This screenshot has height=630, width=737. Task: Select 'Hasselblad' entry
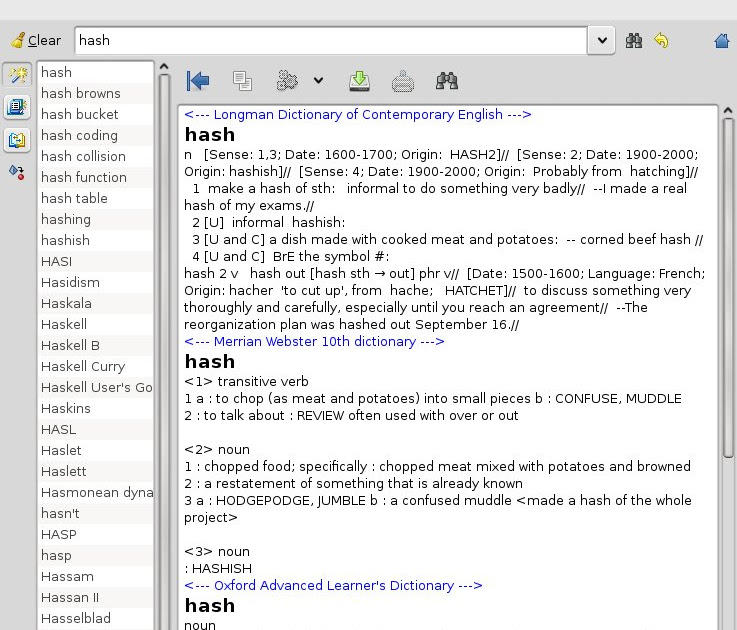click(x=95, y=618)
